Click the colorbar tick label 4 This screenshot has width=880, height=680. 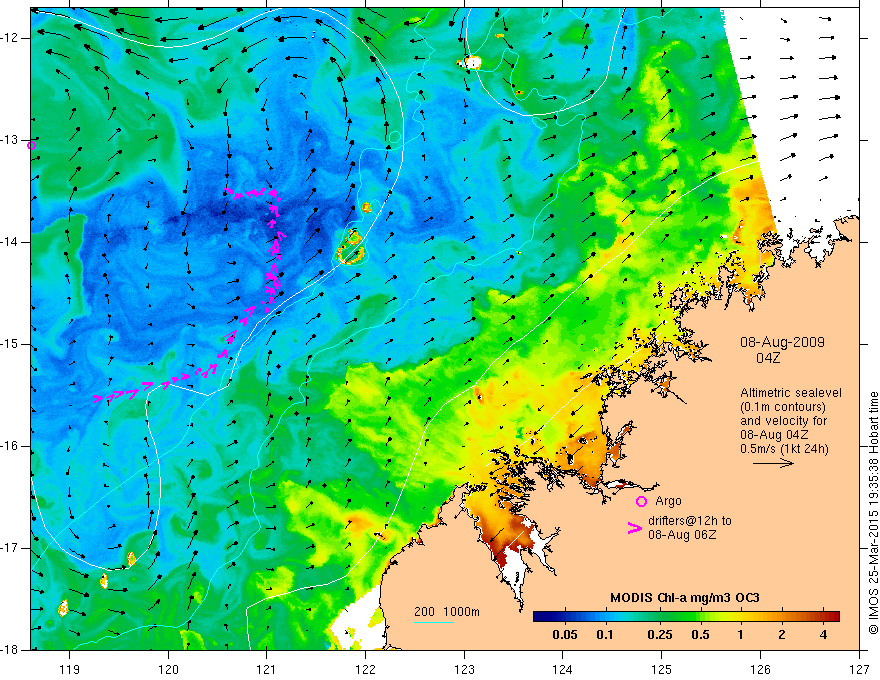(823, 635)
